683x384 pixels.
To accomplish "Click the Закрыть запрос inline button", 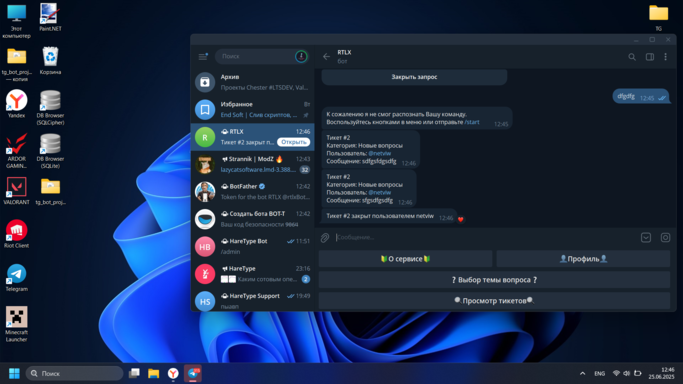I will (414, 77).
